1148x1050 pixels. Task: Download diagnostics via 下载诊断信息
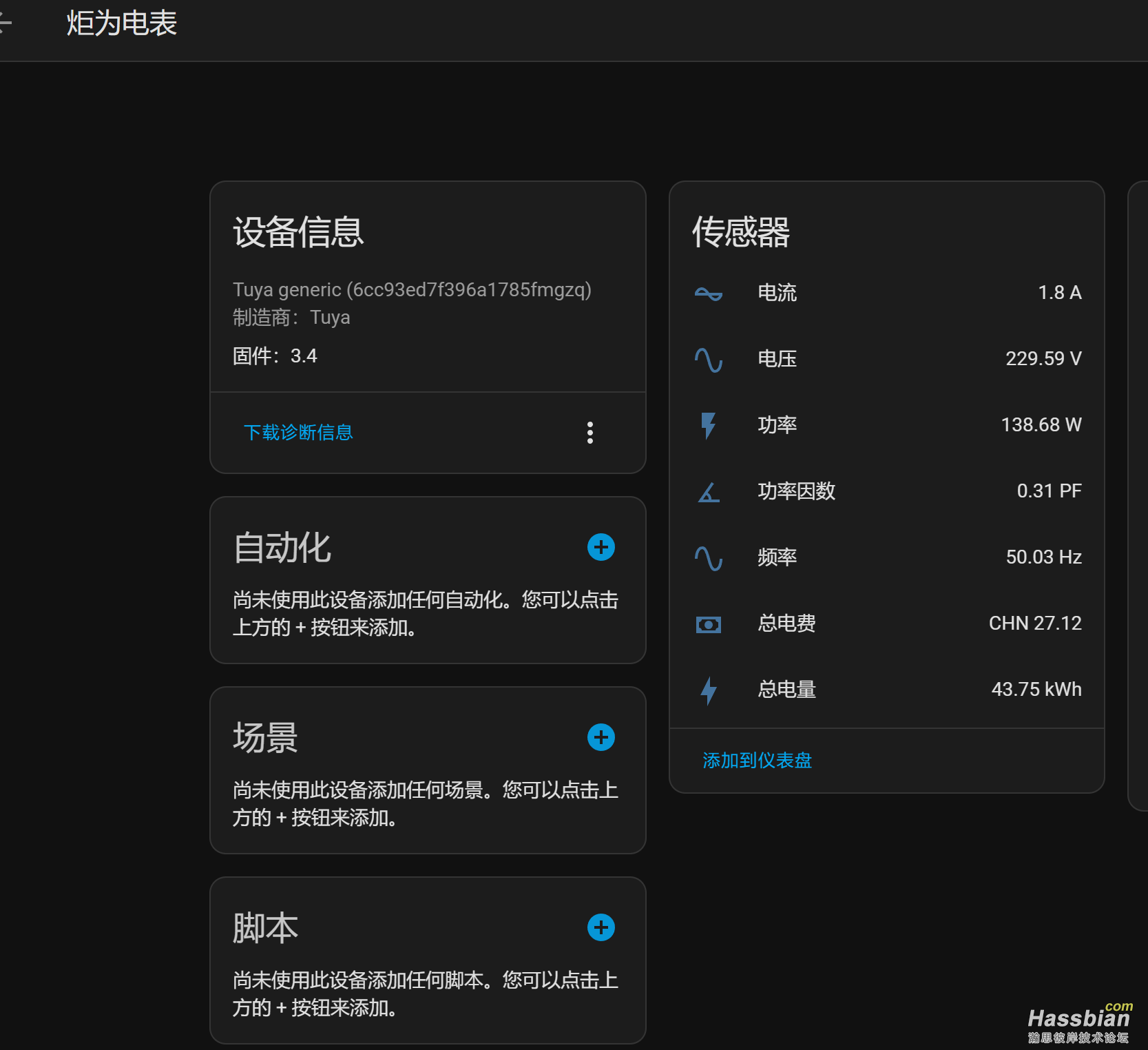[x=298, y=432]
